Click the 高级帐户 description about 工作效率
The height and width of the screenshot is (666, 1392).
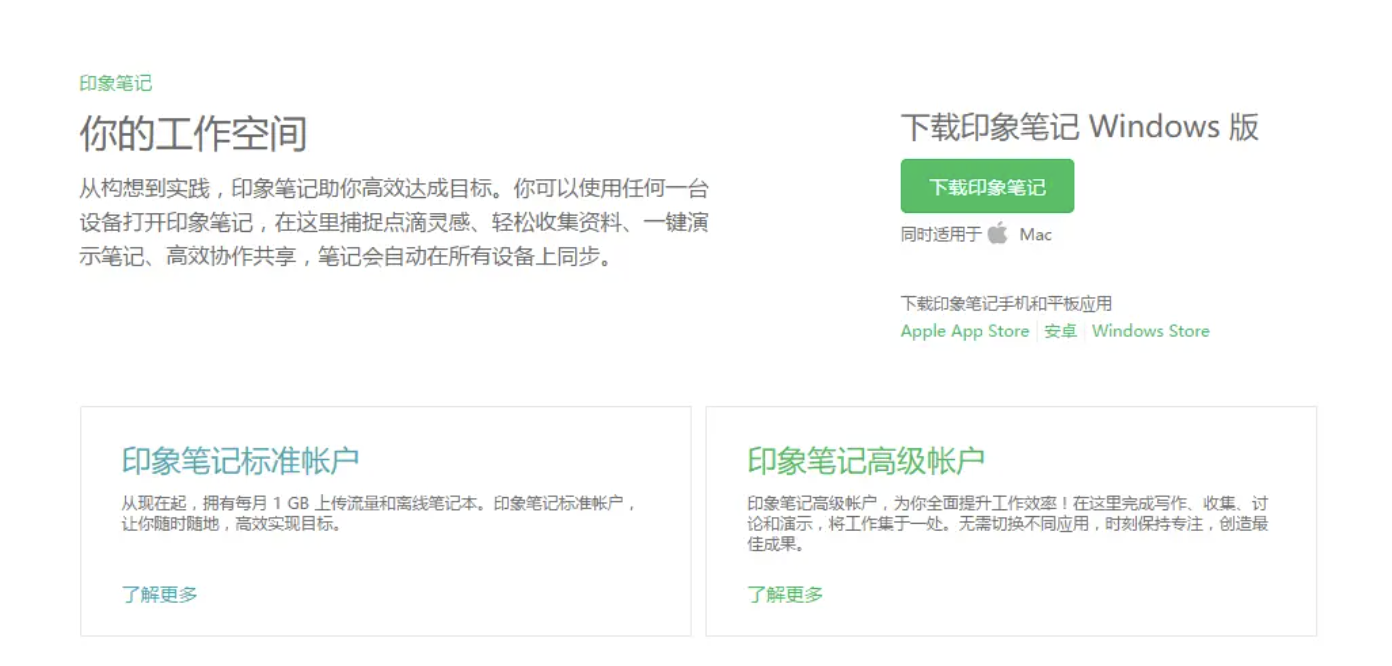pos(1007,524)
